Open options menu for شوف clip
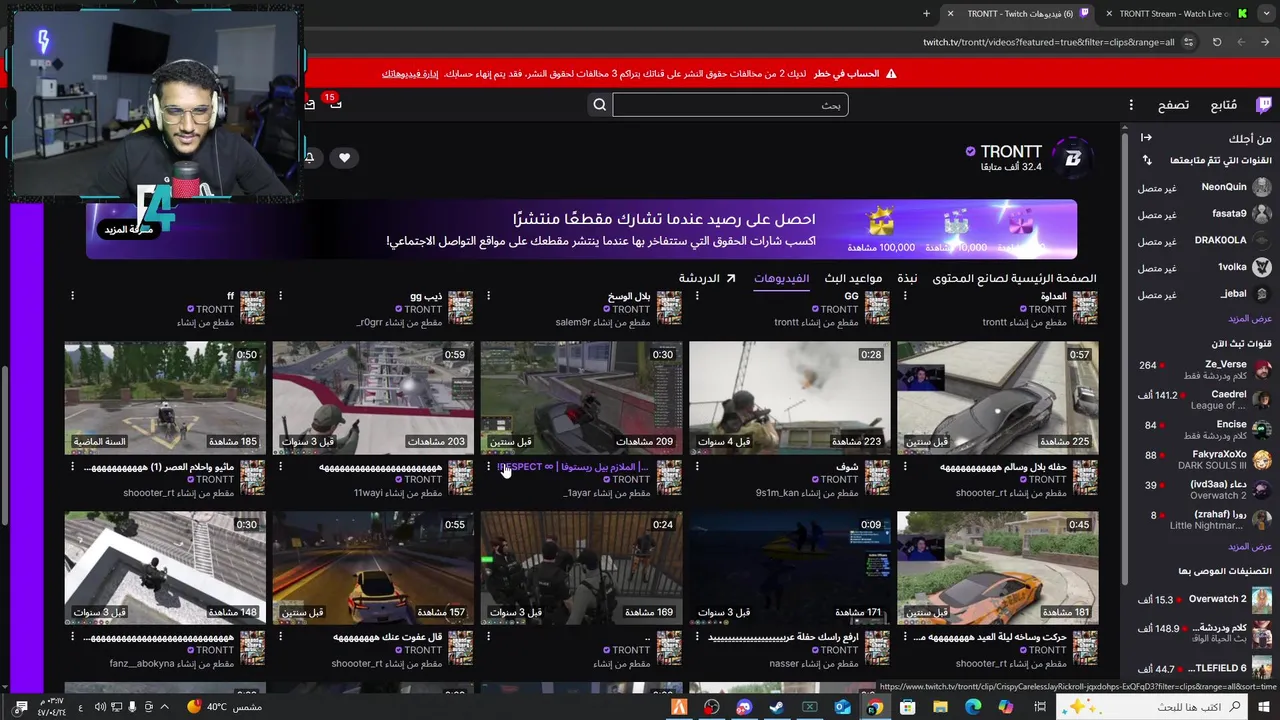 click(x=697, y=466)
